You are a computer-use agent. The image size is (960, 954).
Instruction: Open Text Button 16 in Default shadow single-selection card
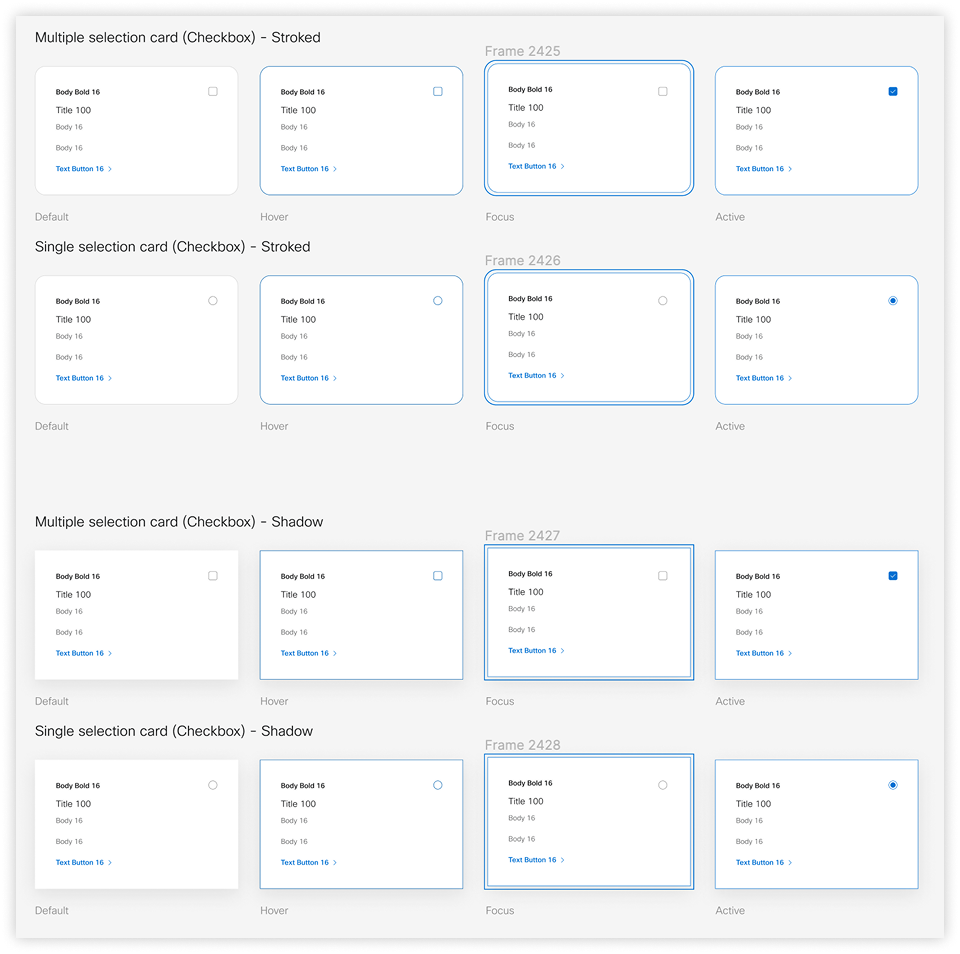[x=80, y=862]
